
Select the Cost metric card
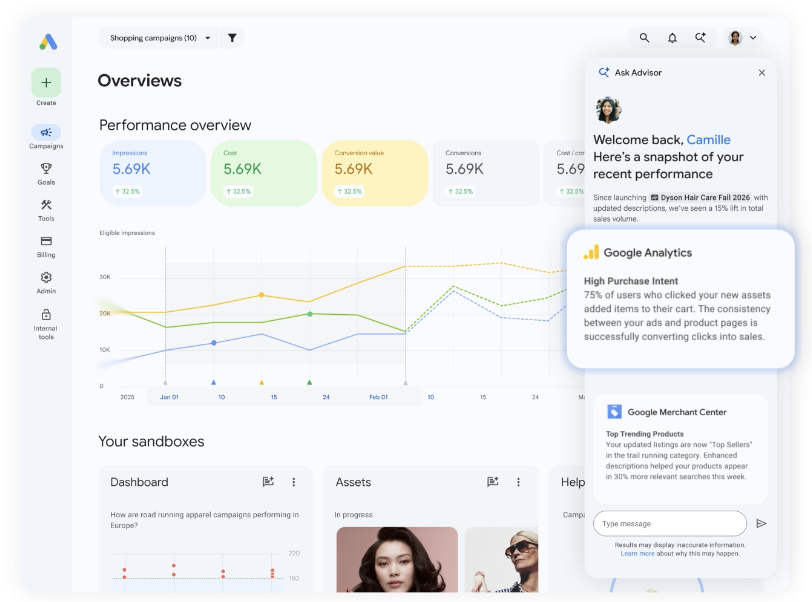(x=264, y=173)
